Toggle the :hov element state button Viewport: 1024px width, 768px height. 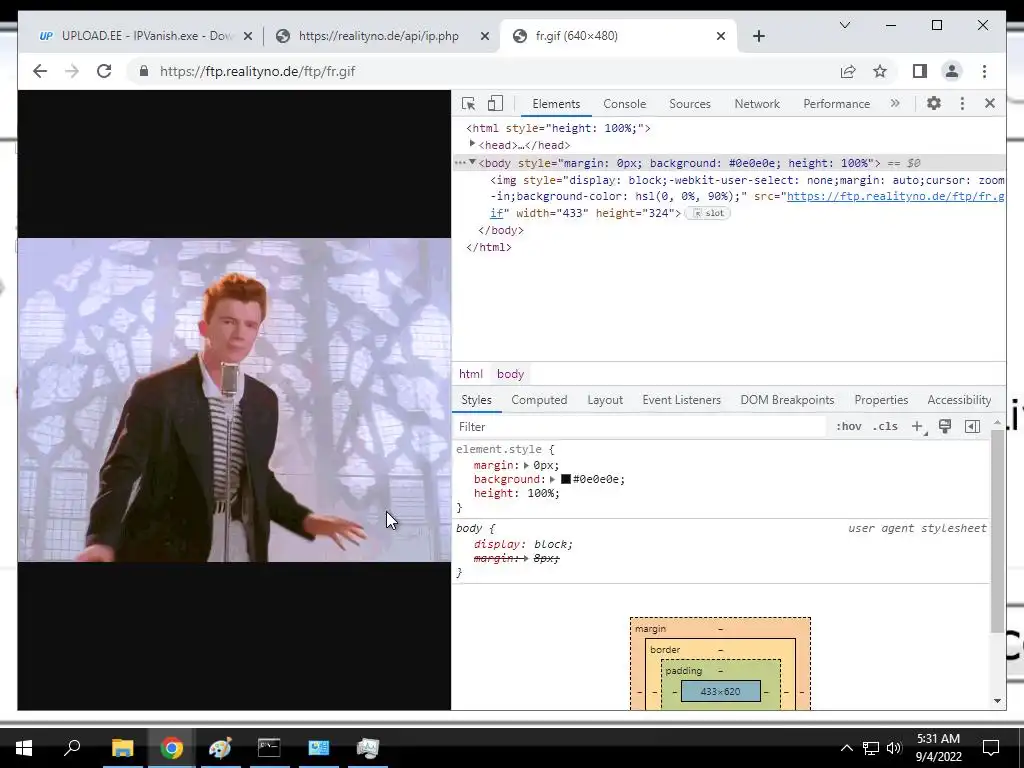pos(848,426)
